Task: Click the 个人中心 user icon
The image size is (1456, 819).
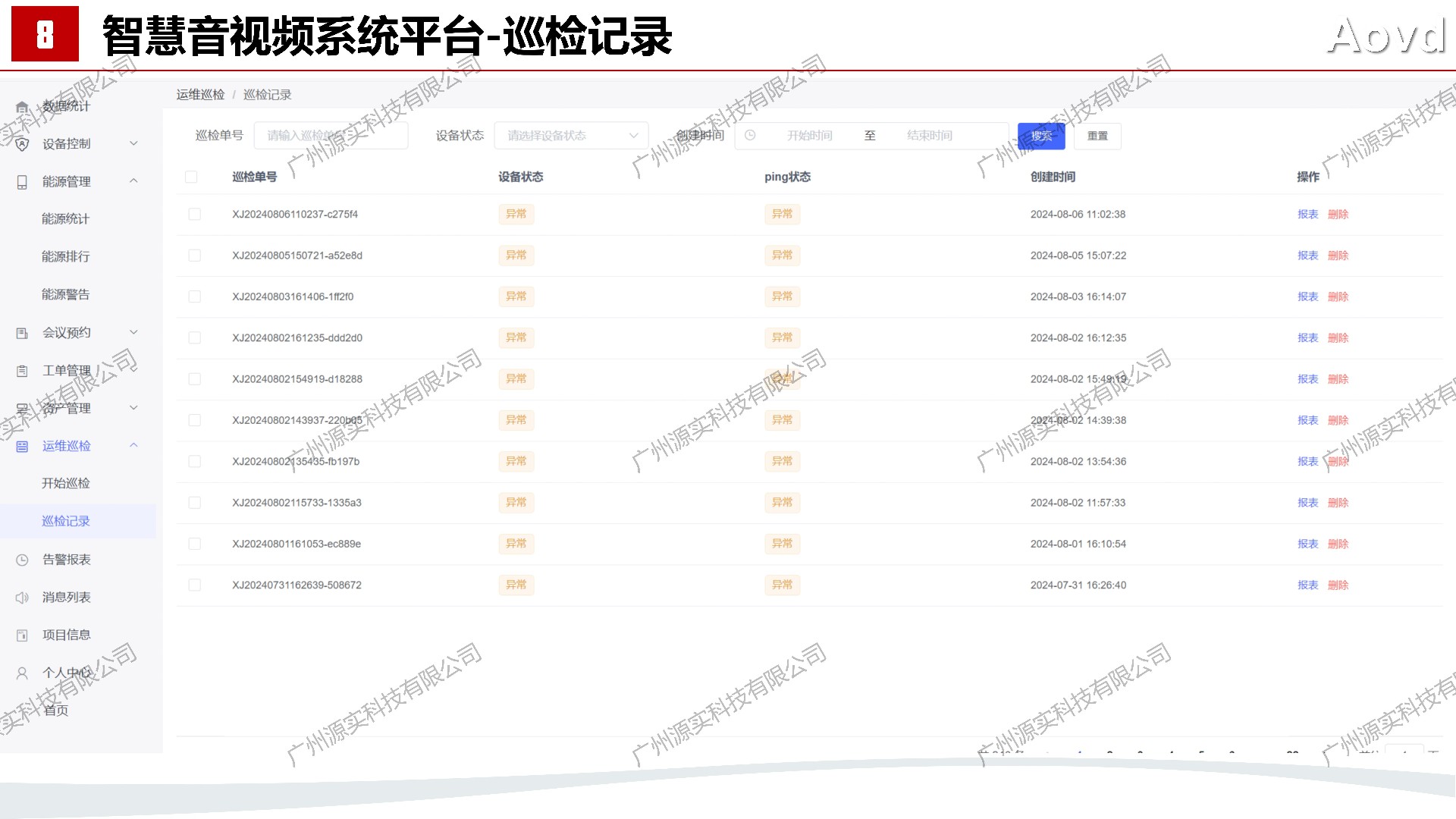Action: tap(22, 673)
